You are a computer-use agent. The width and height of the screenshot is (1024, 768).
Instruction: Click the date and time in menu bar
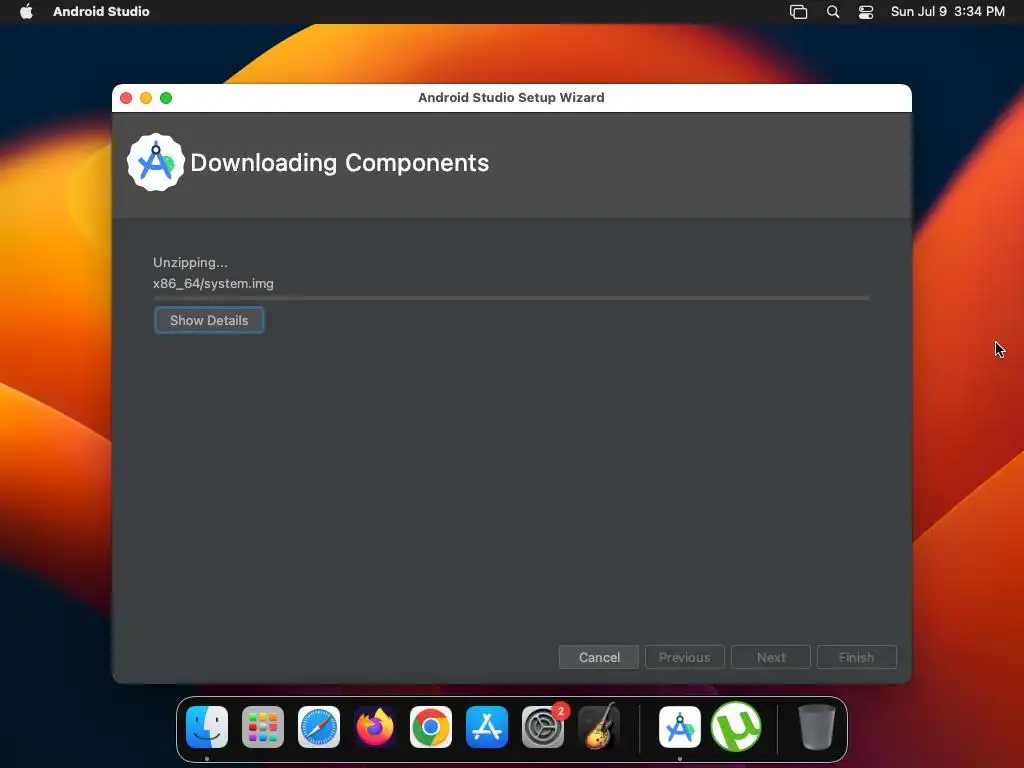coord(948,11)
